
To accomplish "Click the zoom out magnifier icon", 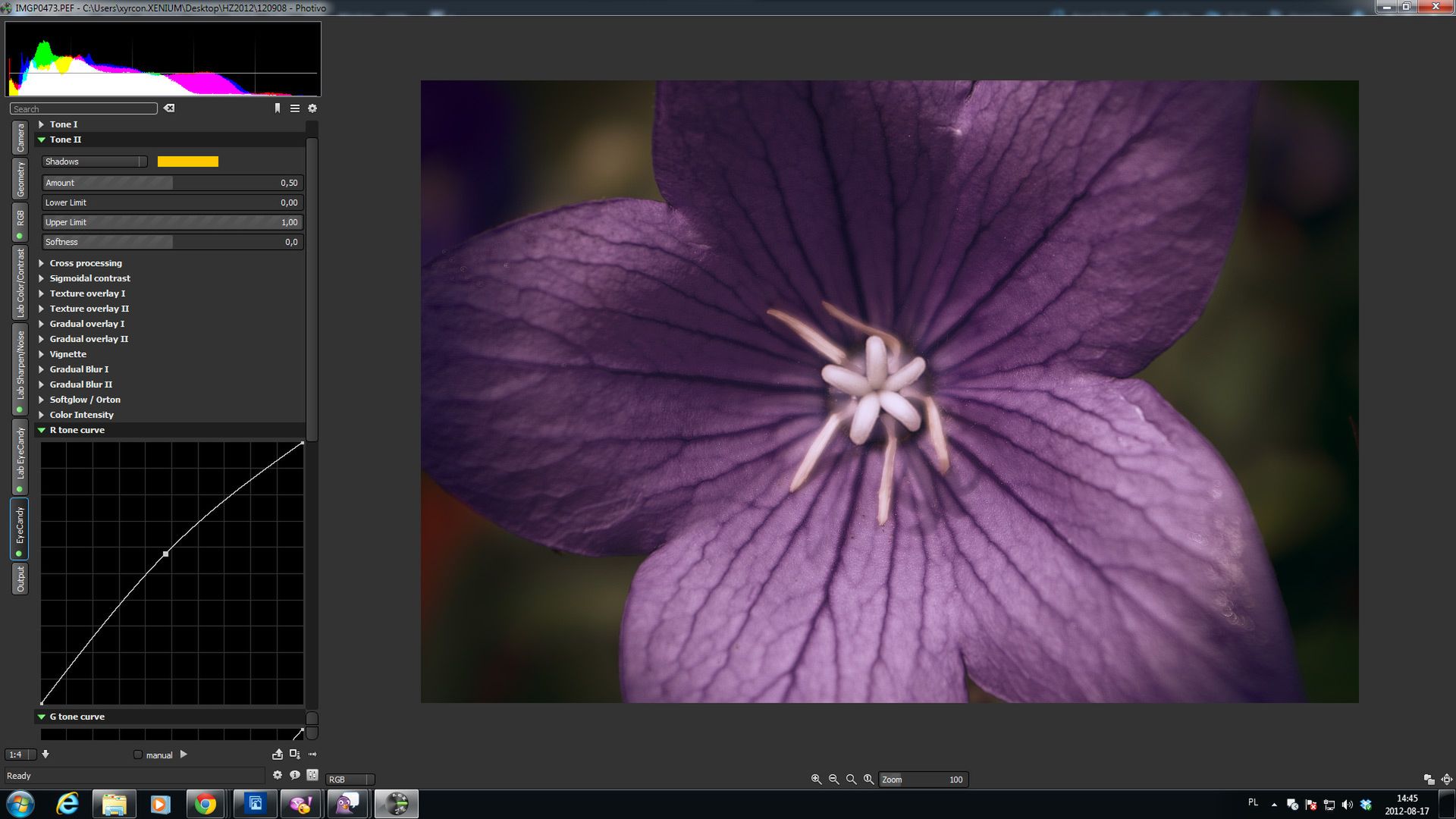I will pos(833,780).
